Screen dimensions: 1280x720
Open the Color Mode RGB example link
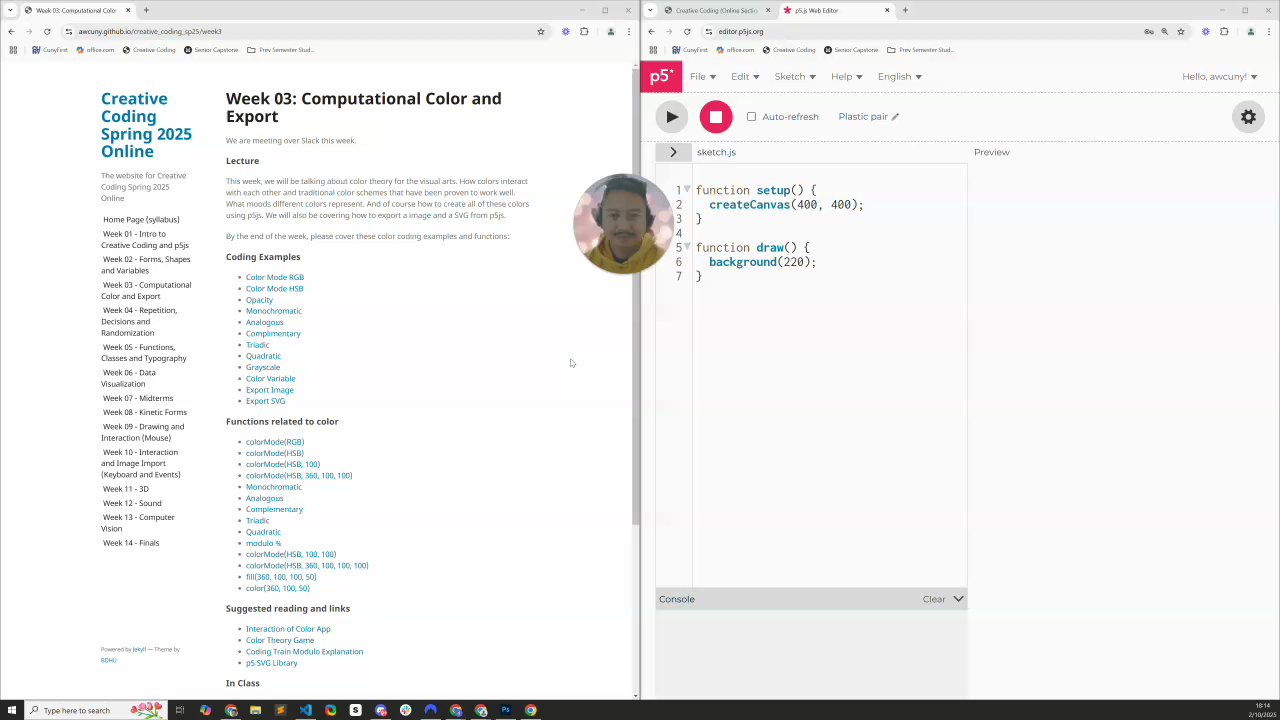[275, 277]
